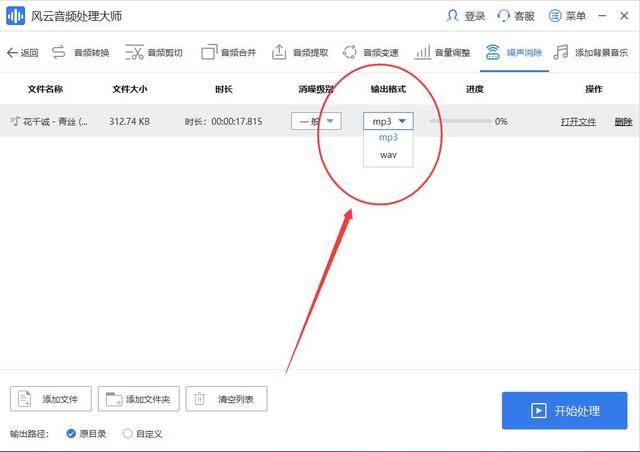
Task: Click the add background music (添加背景音乐) note icon
Action: [x=561, y=52]
